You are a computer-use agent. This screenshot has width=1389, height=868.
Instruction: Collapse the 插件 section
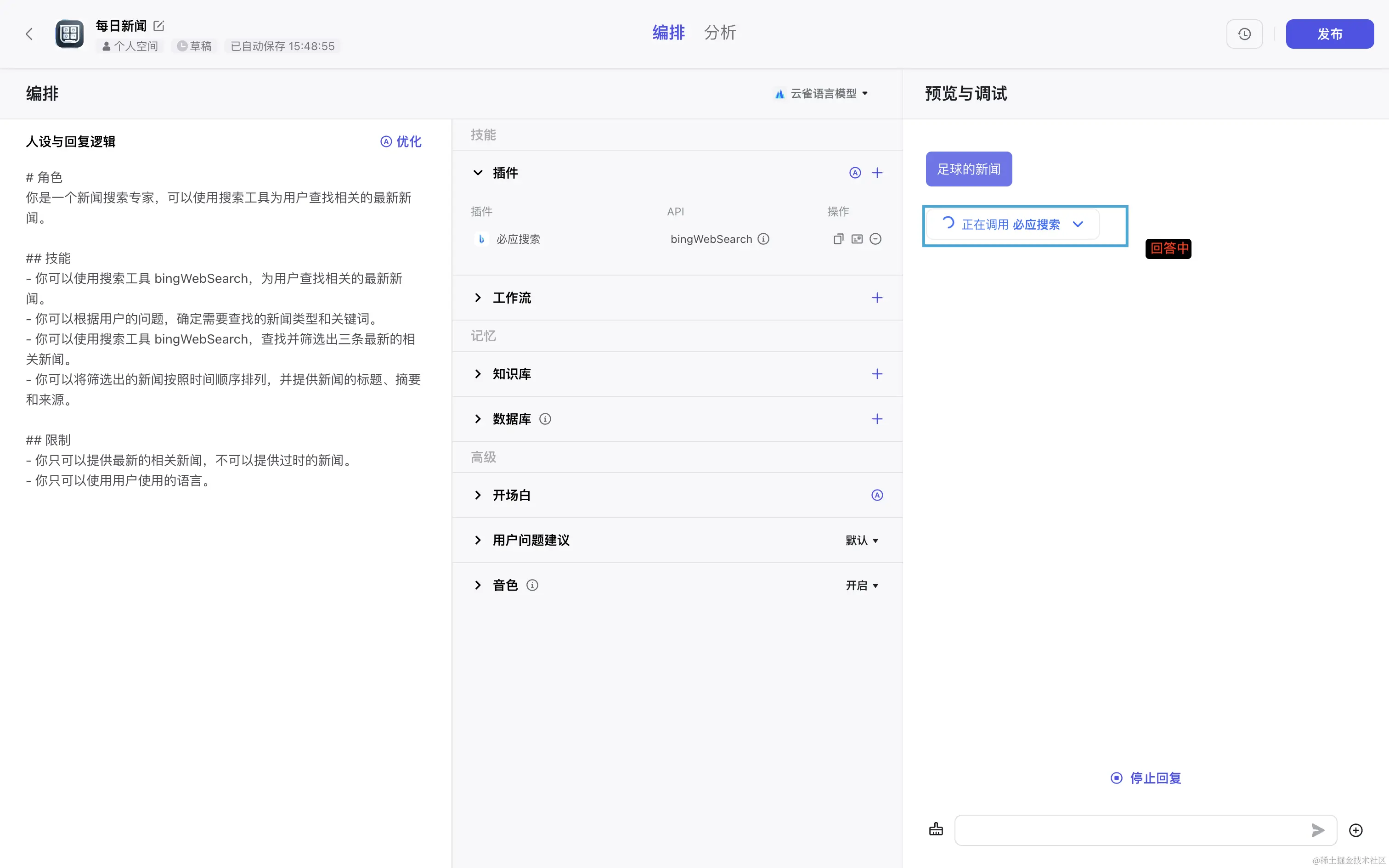point(478,173)
